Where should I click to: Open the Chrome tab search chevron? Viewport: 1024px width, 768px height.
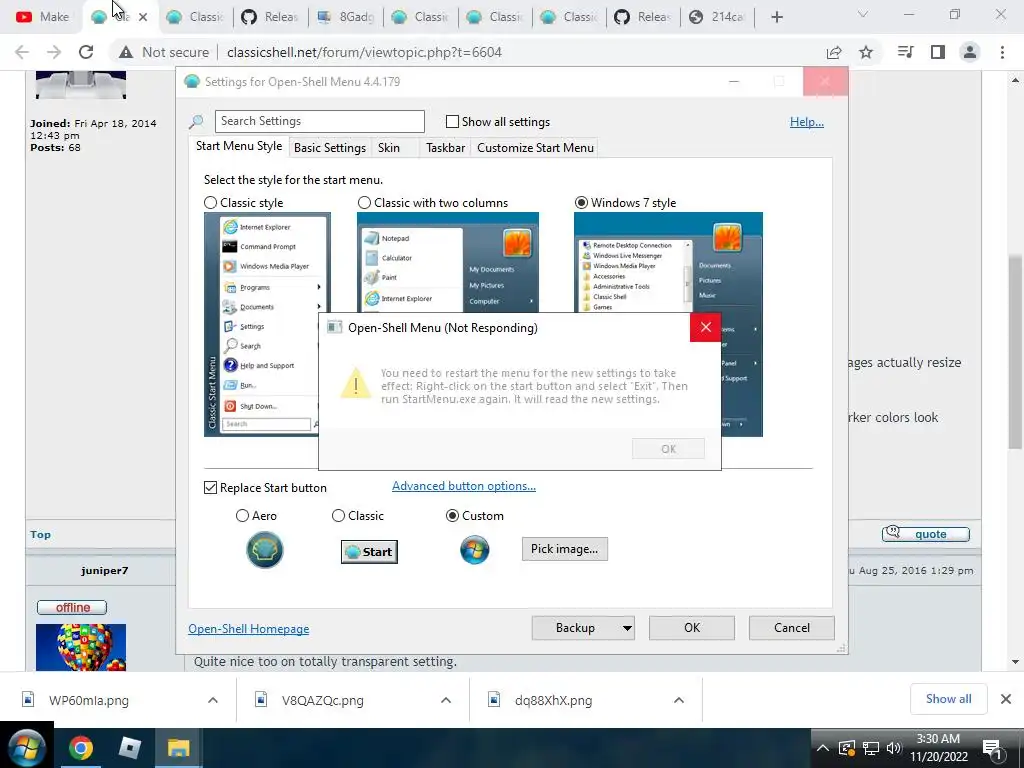coord(863,14)
